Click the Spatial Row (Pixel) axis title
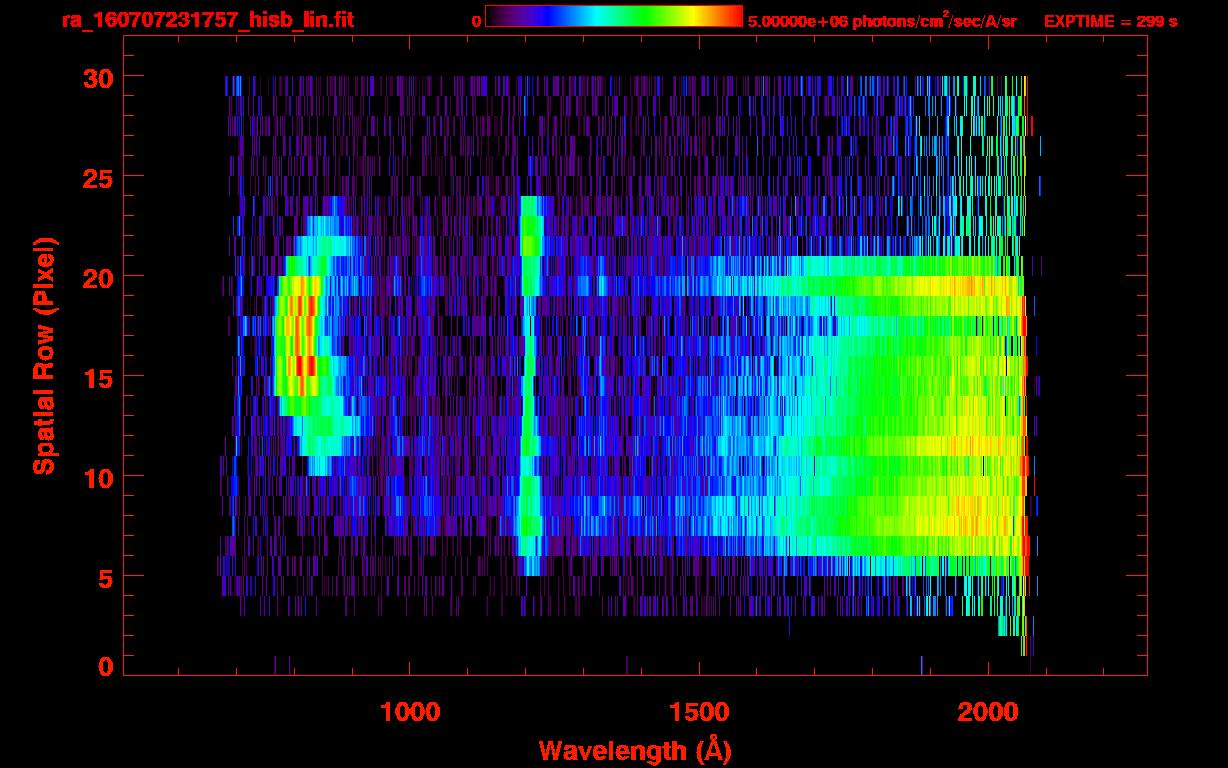Image resolution: width=1228 pixels, height=768 pixels. [44, 356]
